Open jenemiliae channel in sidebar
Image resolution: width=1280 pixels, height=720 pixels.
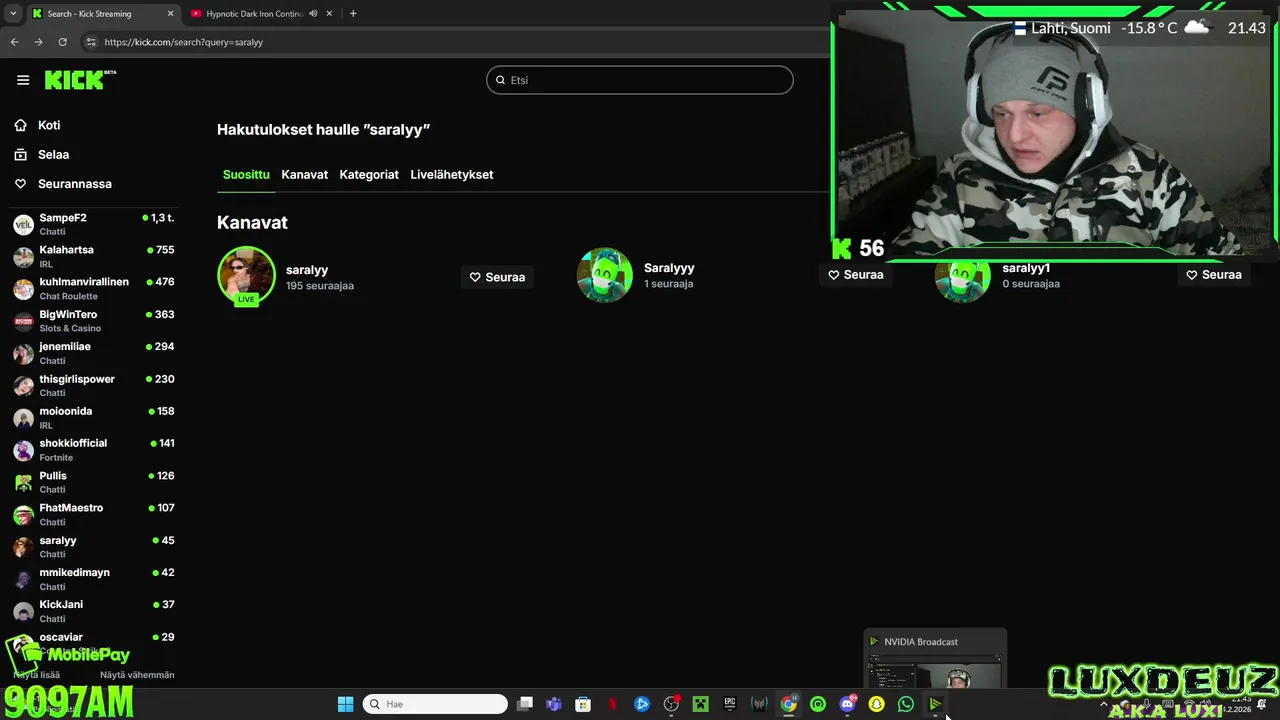[x=93, y=353]
